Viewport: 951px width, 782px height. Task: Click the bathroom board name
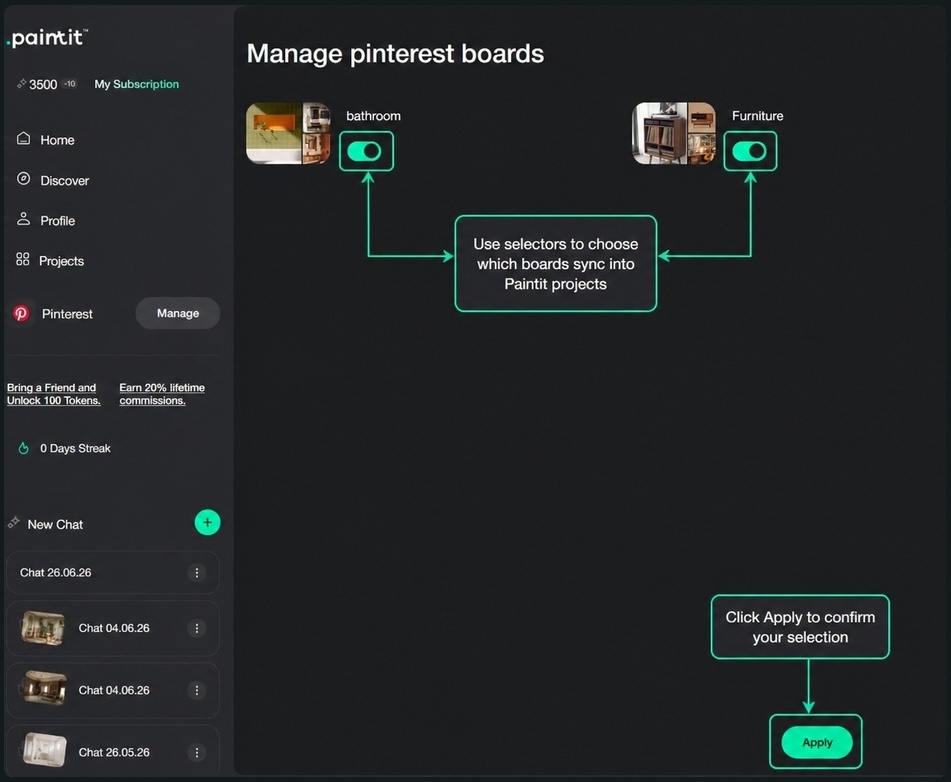pyautogui.click(x=373, y=116)
